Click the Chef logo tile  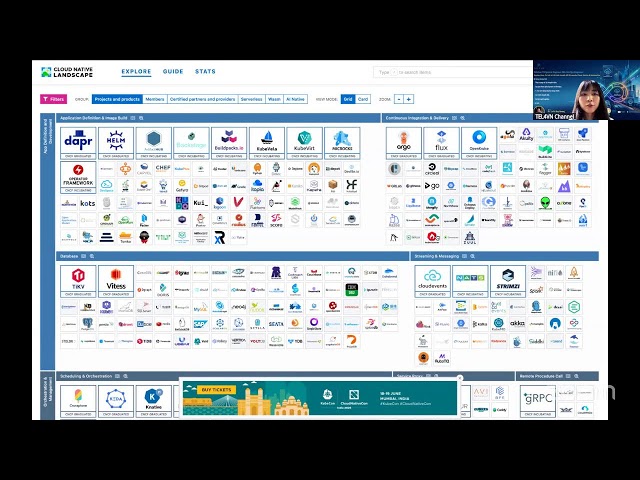pos(163,169)
